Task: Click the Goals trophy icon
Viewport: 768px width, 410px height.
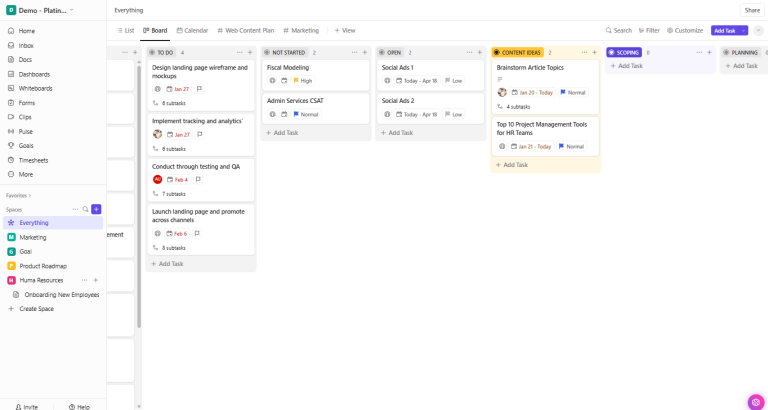Action: 11,145
